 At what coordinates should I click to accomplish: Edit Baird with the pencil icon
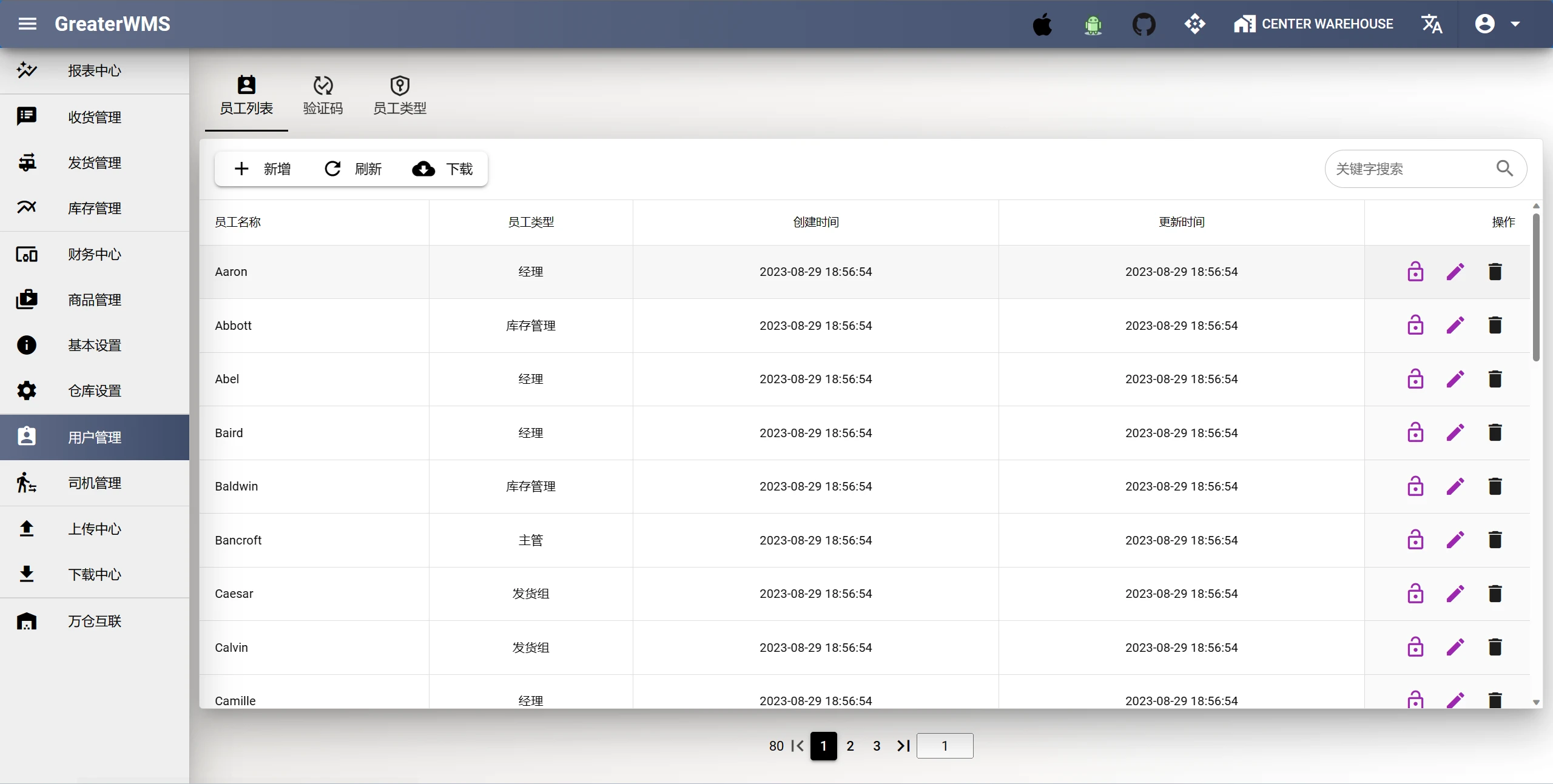click(1455, 433)
